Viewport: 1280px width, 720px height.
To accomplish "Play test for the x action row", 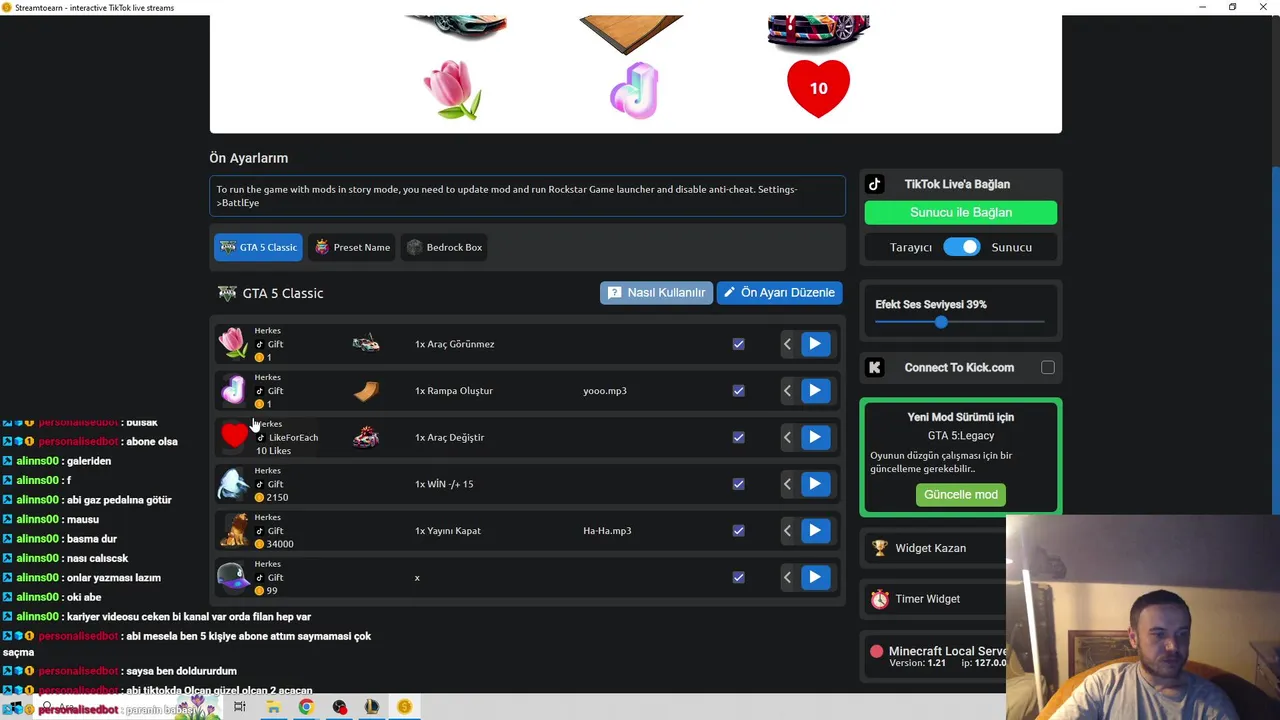I will coord(815,577).
